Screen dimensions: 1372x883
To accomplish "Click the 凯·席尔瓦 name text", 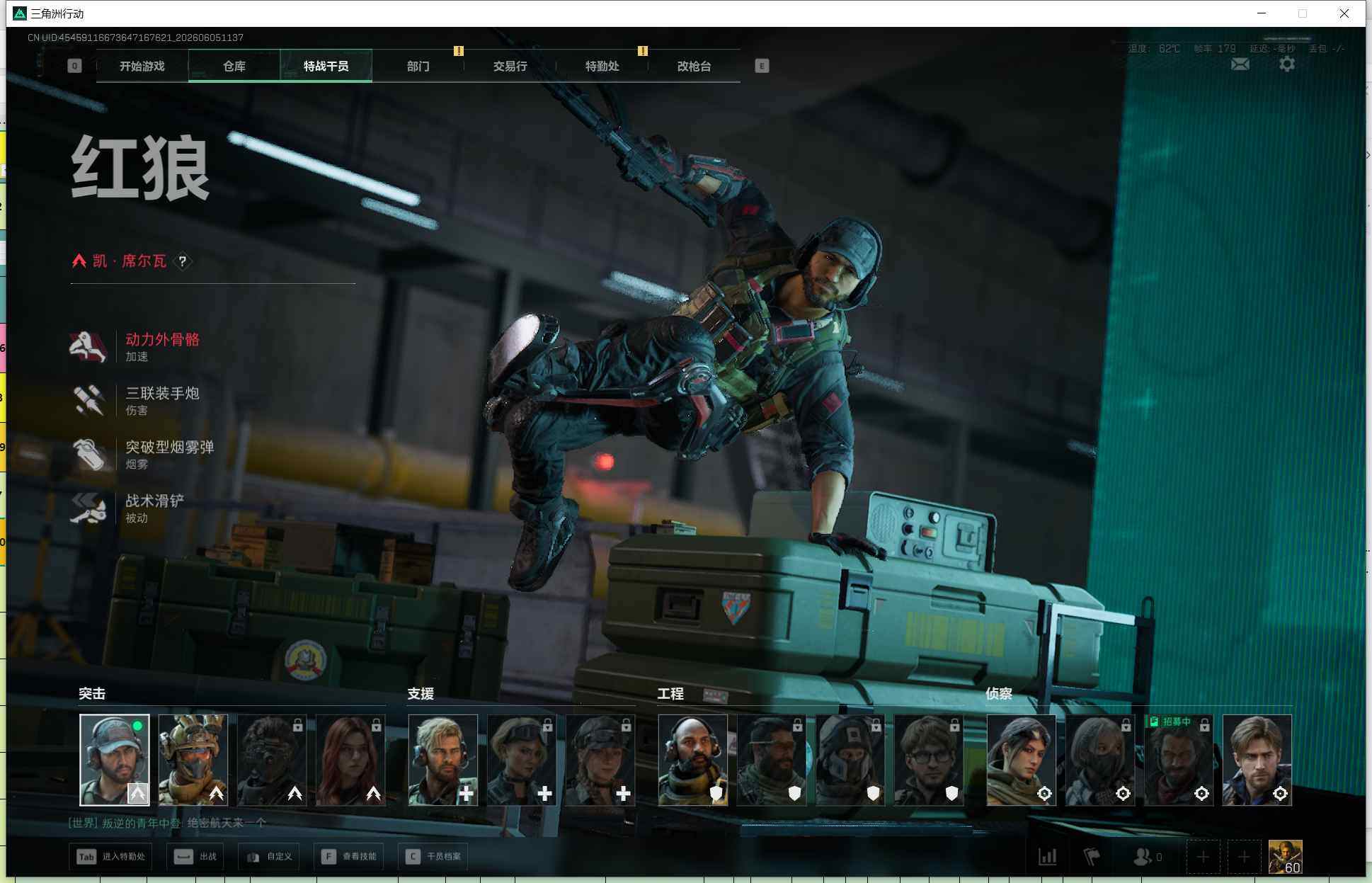I will click(130, 261).
